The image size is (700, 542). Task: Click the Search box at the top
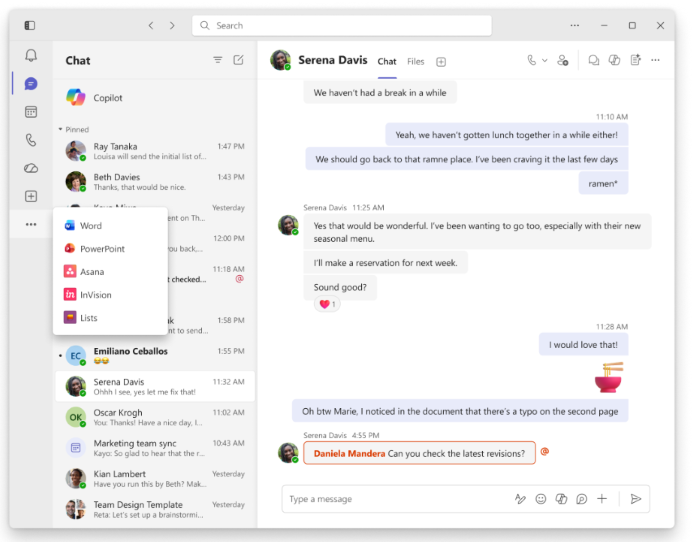click(341, 25)
